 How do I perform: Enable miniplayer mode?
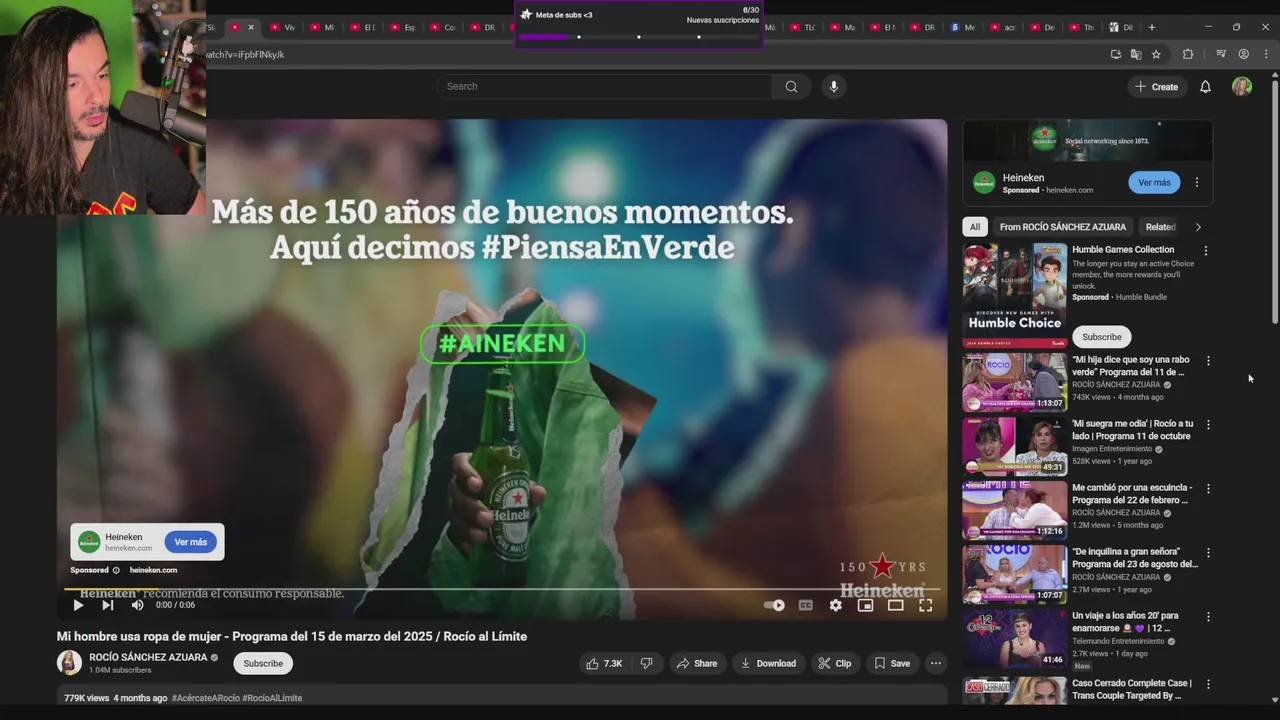pos(865,605)
